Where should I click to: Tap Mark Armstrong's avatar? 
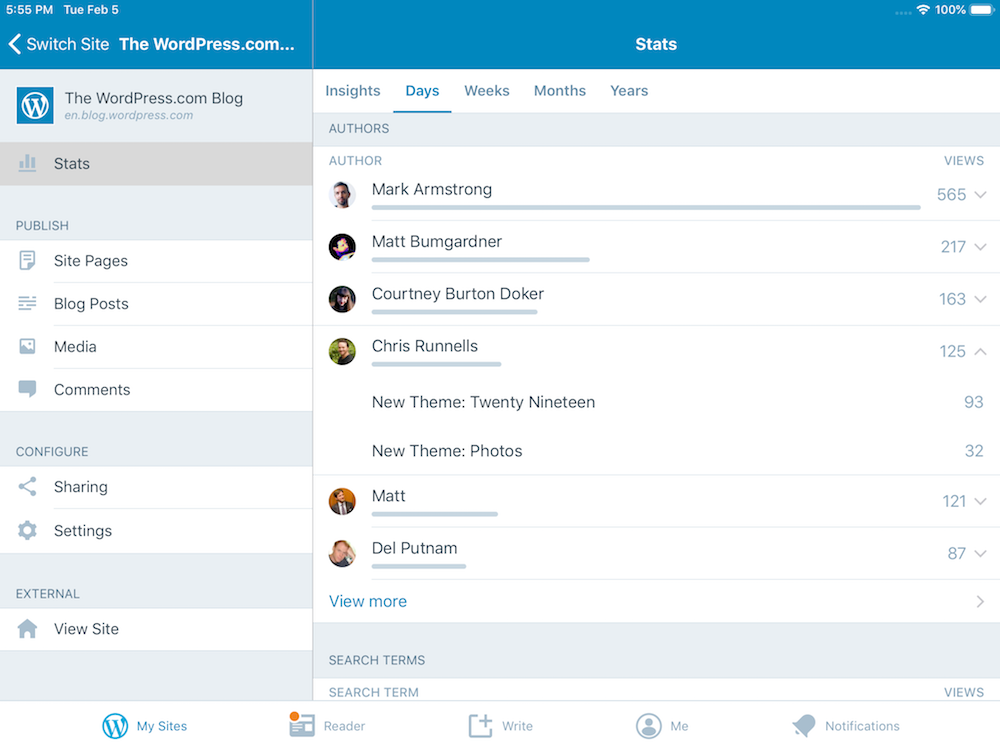point(342,195)
